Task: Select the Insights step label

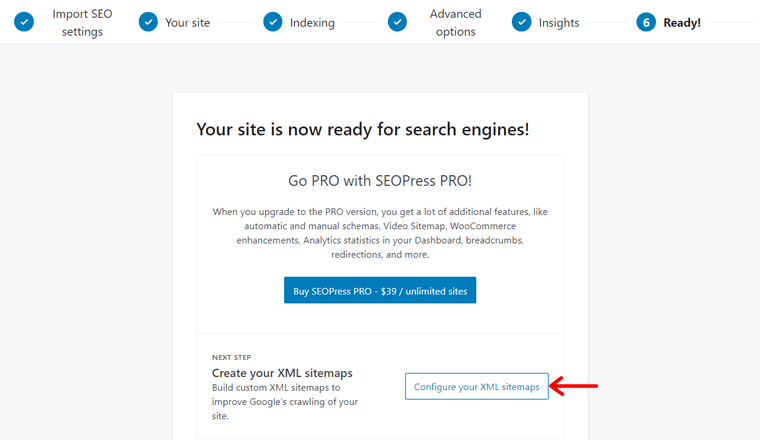Action: [559, 23]
